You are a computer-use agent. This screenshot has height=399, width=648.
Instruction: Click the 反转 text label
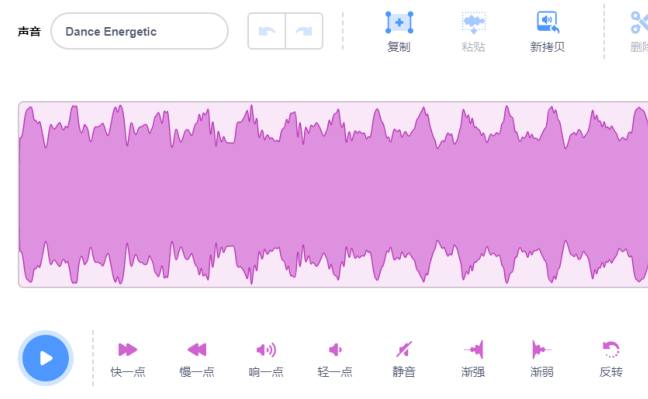[x=611, y=372]
